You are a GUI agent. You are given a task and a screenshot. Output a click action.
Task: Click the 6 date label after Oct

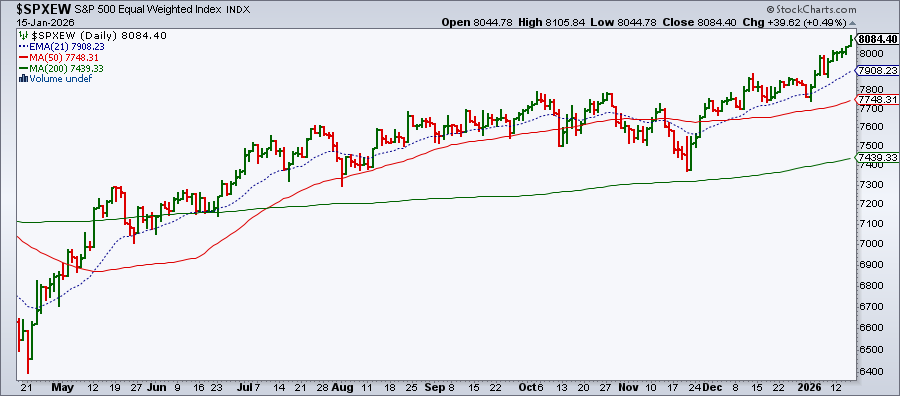coord(540,386)
